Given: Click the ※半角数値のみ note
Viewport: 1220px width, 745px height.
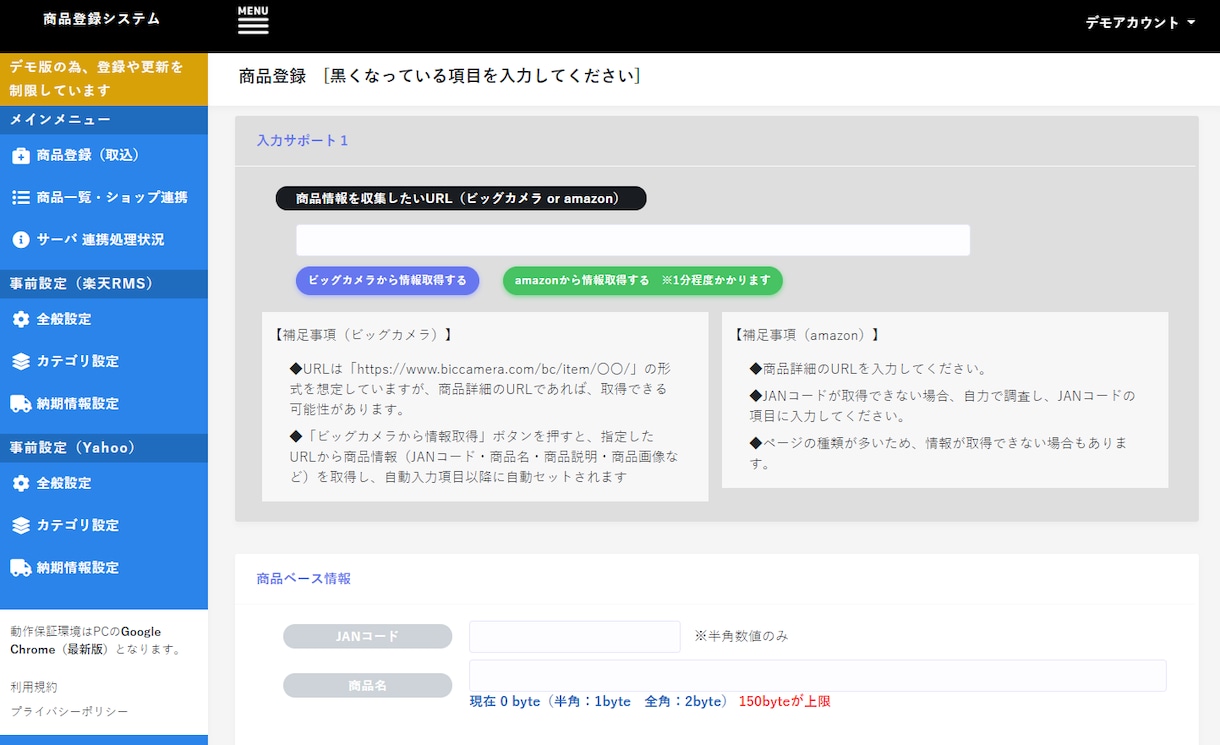Looking at the screenshot, I should (742, 636).
